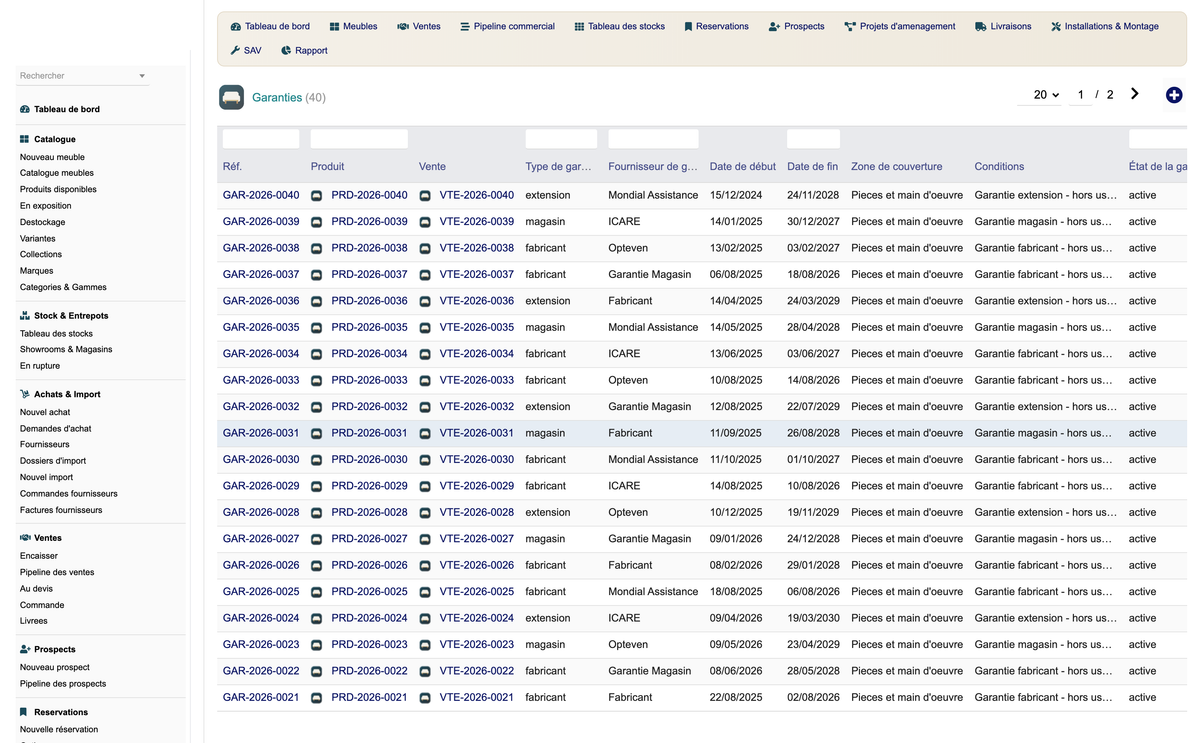This screenshot has width=1200, height=743.
Task: Open the Pipeline commercial menu
Action: pyautogui.click(x=507, y=26)
